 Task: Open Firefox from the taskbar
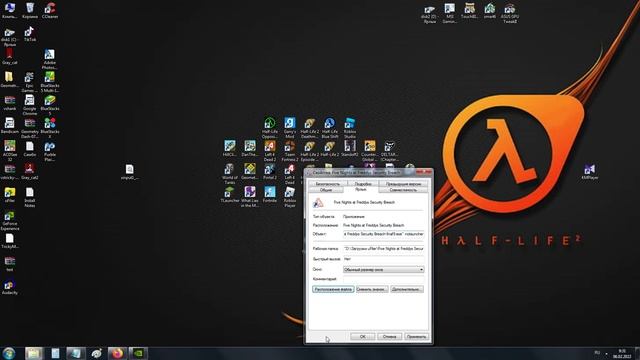pos(118,353)
